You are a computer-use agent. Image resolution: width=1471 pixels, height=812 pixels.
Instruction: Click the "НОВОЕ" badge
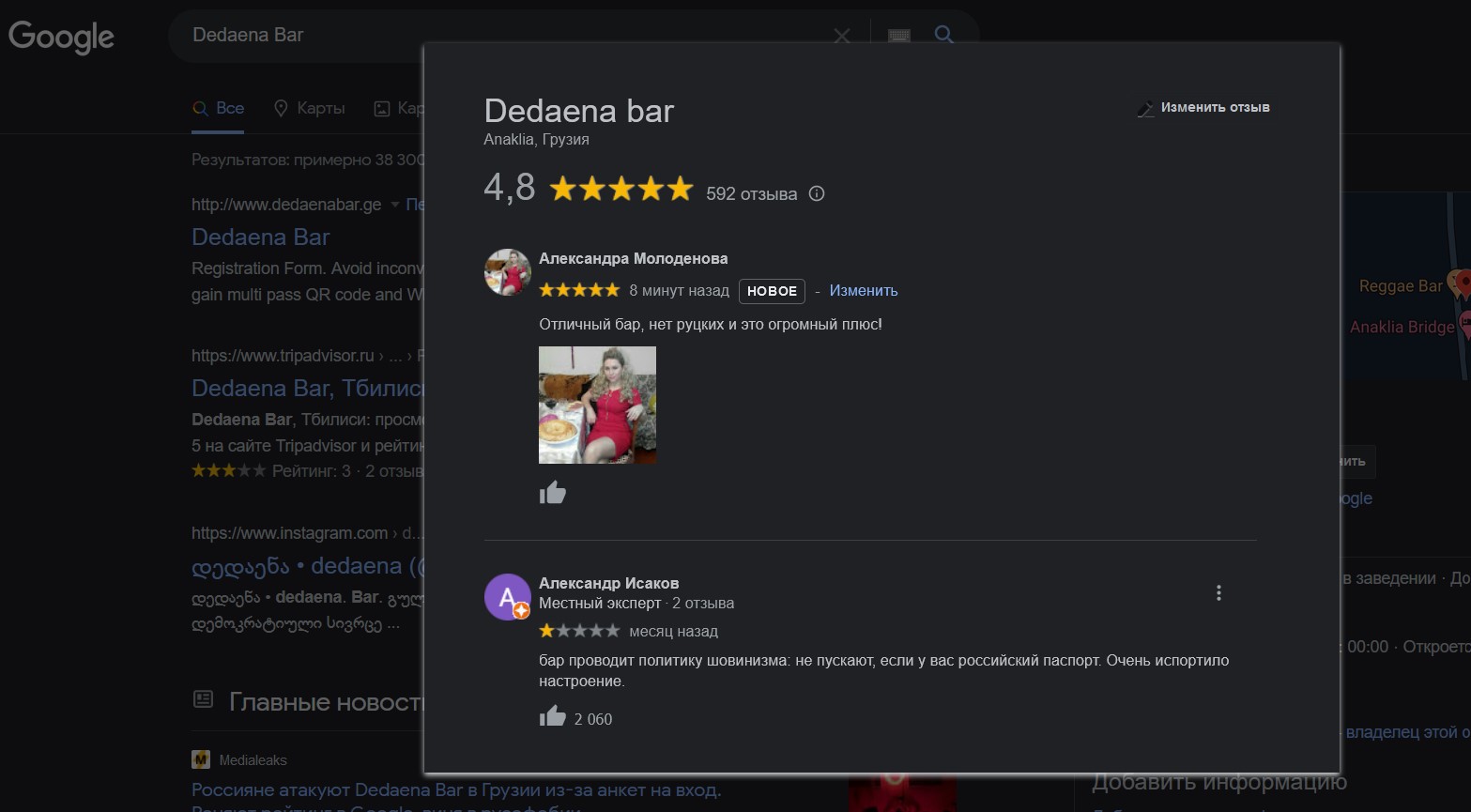[x=772, y=291]
